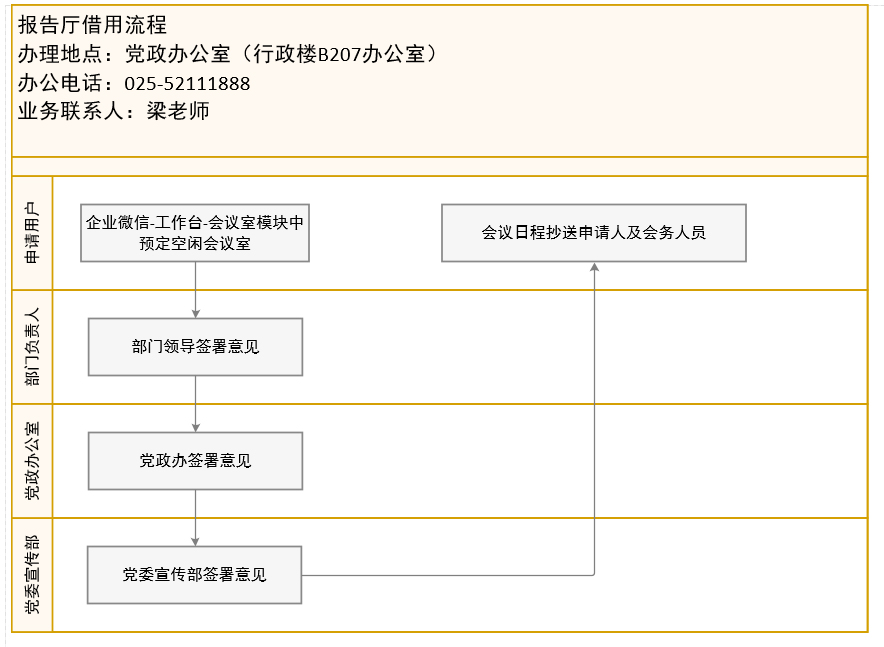
Task: Click the arrow entering 部门领导签署意见
Action: [196, 290]
